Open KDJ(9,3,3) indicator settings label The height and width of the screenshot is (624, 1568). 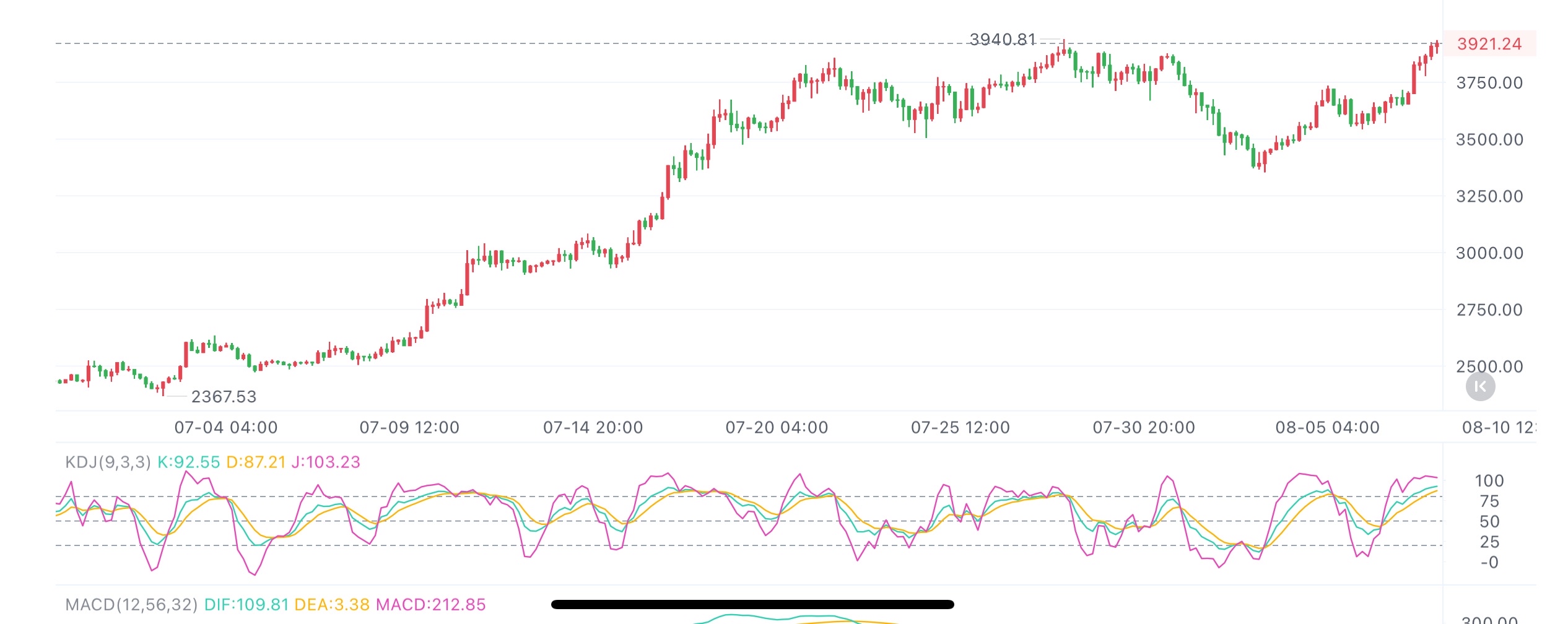[x=108, y=462]
